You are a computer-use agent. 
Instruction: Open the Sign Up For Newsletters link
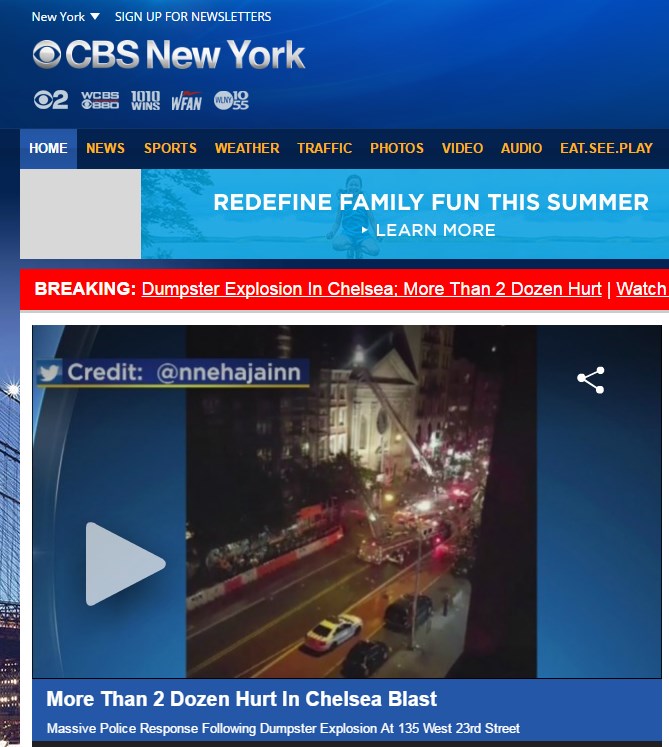point(193,17)
